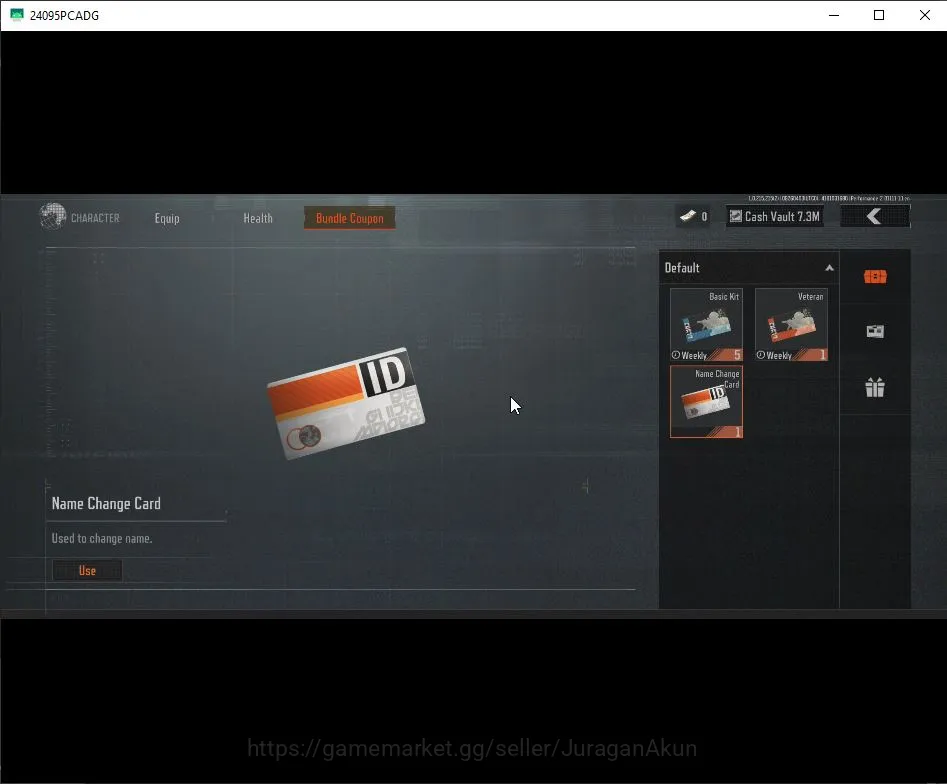Viewport: 947px width, 784px height.
Task: Open the Cash Vault 7.3M display
Action: pyautogui.click(x=775, y=216)
